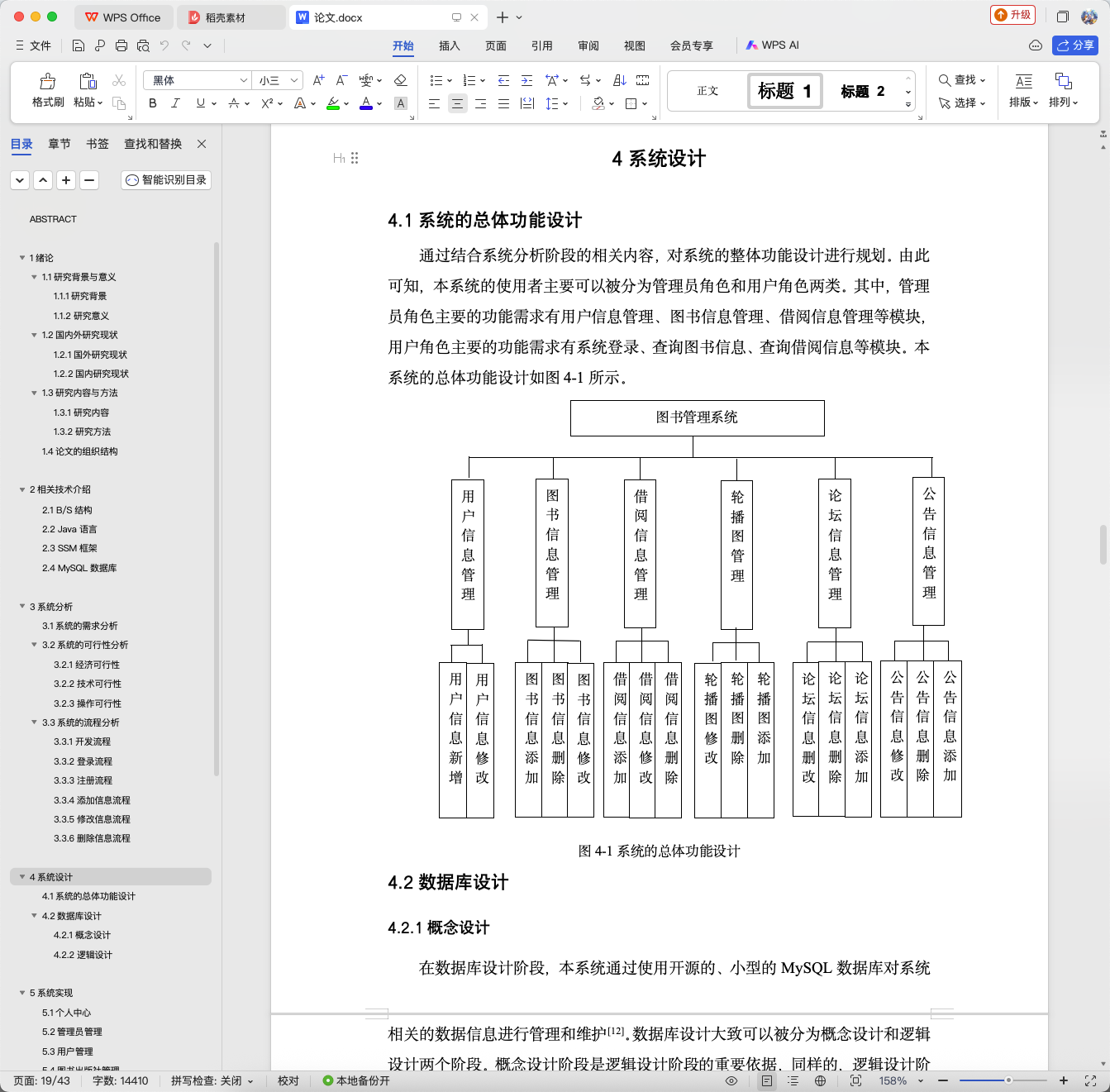Click the Increase Indent icon
The height and width of the screenshot is (1092, 1110).
(x=526, y=80)
